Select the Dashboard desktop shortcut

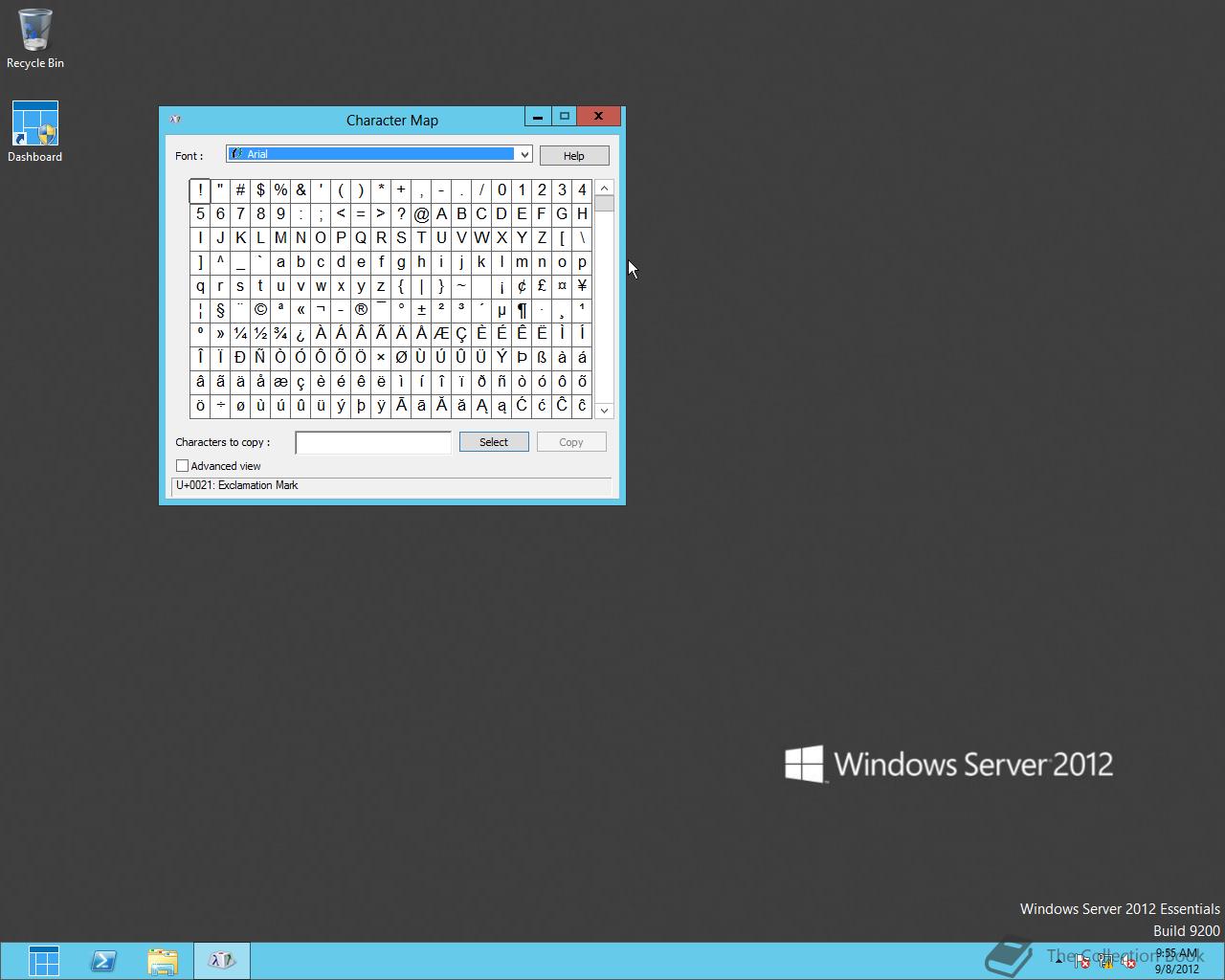click(35, 132)
